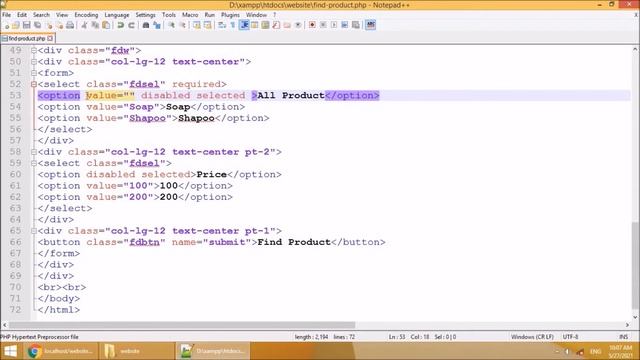The image size is (640, 360).
Task: Collapse the form fold at line 51
Action: tap(34, 73)
